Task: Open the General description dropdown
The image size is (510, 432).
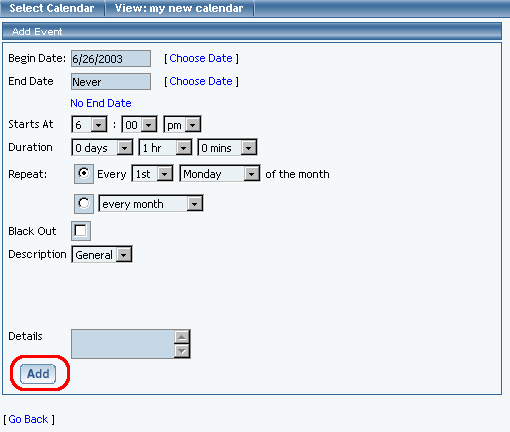Action: coord(102,254)
